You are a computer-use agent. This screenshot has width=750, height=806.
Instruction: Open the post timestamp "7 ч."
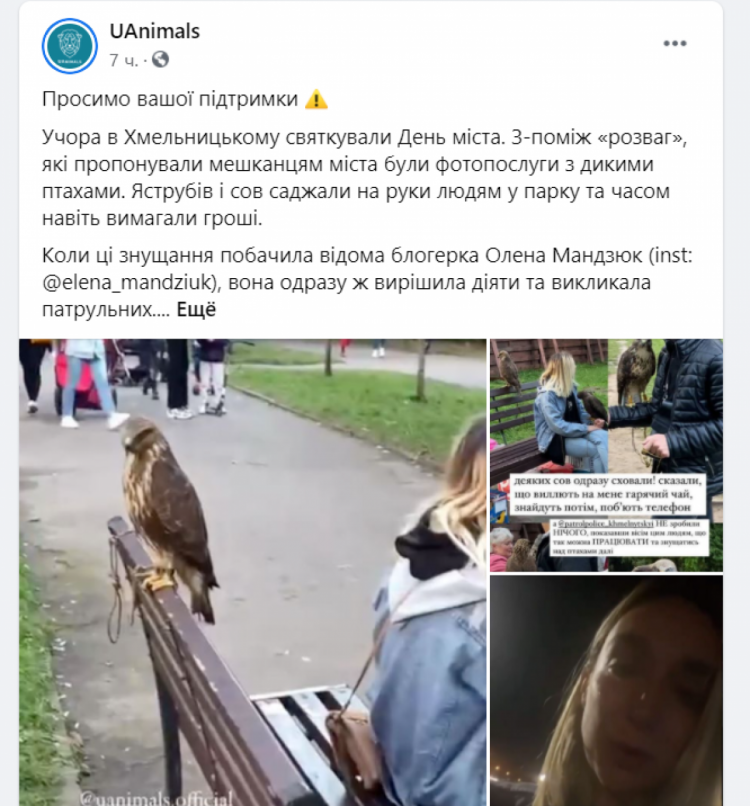tap(124, 60)
